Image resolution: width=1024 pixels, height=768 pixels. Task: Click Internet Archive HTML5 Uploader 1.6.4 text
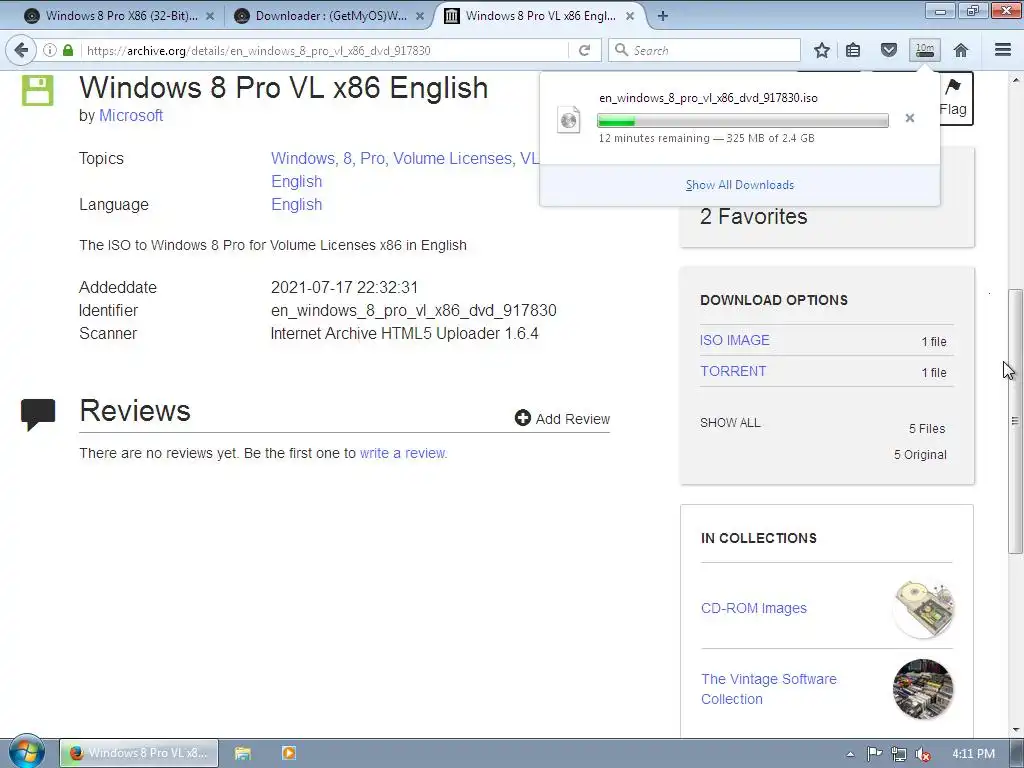tap(404, 334)
